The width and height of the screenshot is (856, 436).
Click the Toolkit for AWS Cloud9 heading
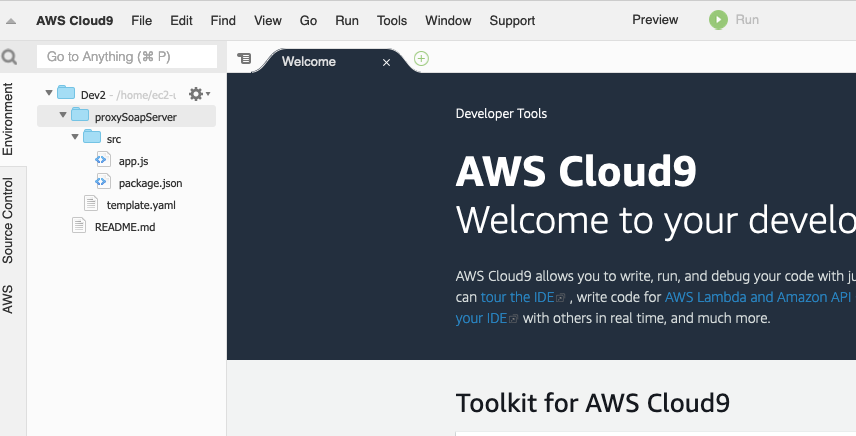tap(592, 403)
